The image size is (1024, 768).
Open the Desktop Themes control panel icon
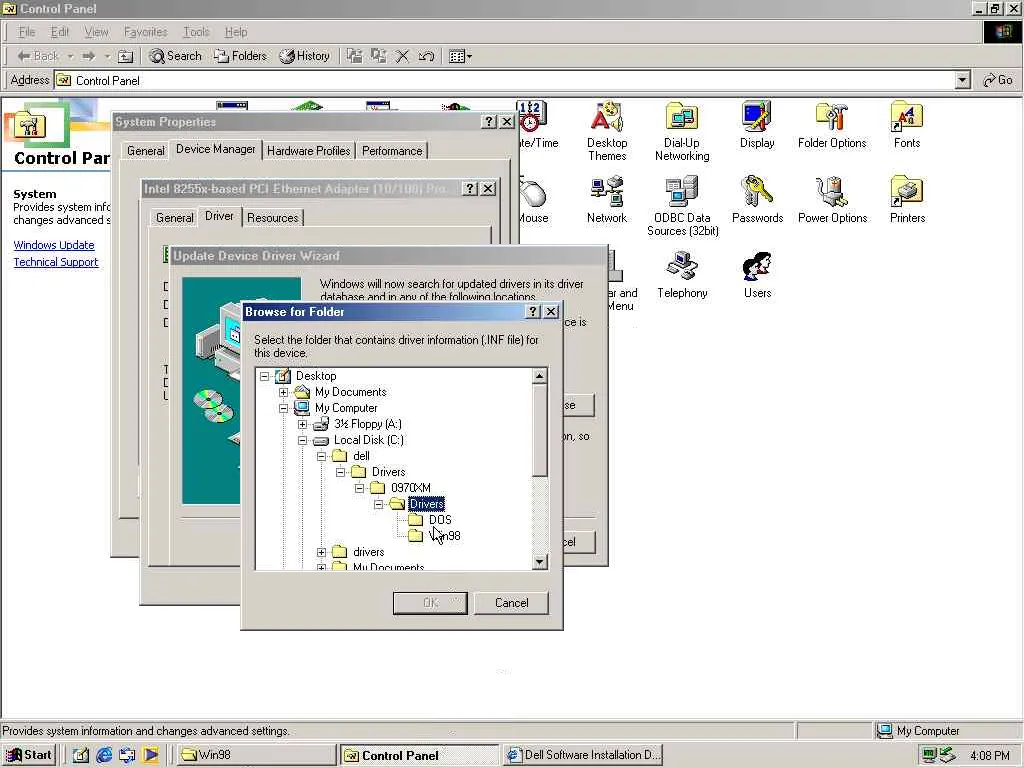(x=607, y=131)
